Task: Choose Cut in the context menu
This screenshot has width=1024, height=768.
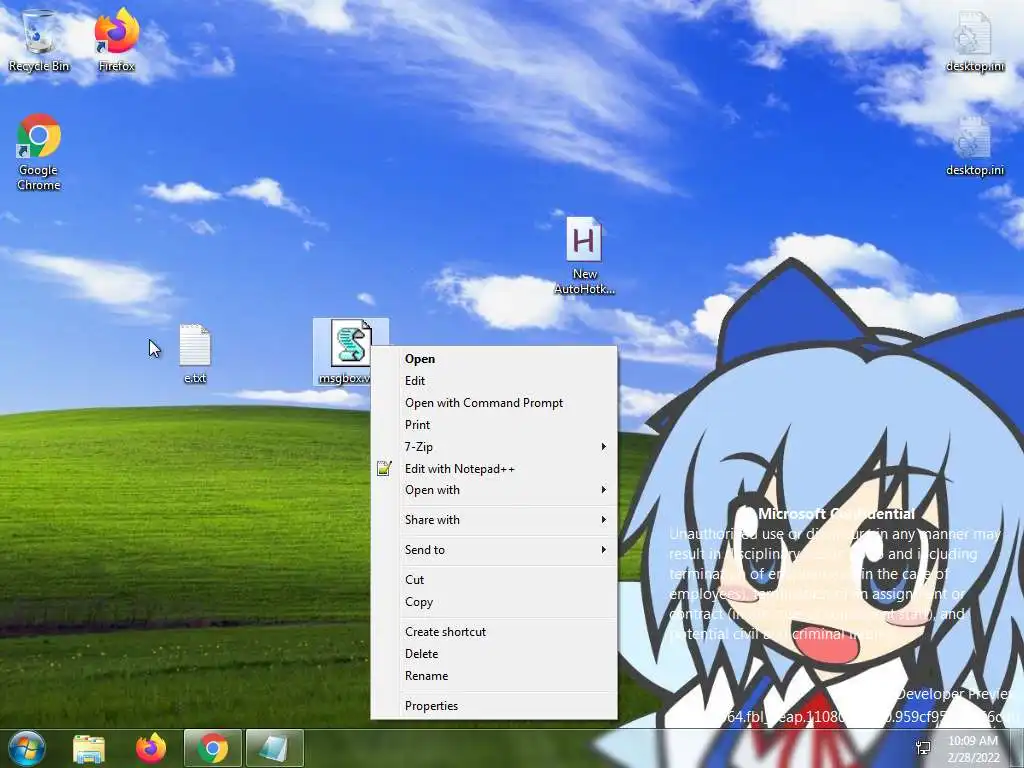Action: pos(494,579)
